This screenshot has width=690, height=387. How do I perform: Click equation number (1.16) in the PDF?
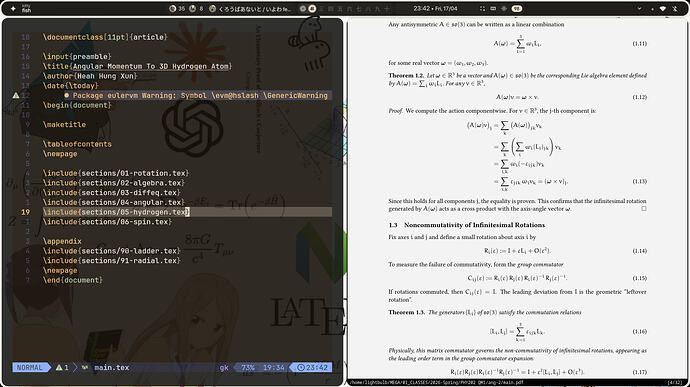click(639, 331)
